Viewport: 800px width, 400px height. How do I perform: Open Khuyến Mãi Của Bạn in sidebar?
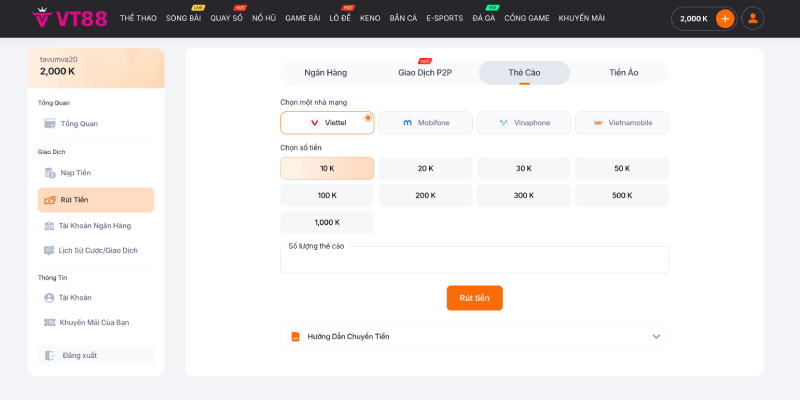coord(94,322)
